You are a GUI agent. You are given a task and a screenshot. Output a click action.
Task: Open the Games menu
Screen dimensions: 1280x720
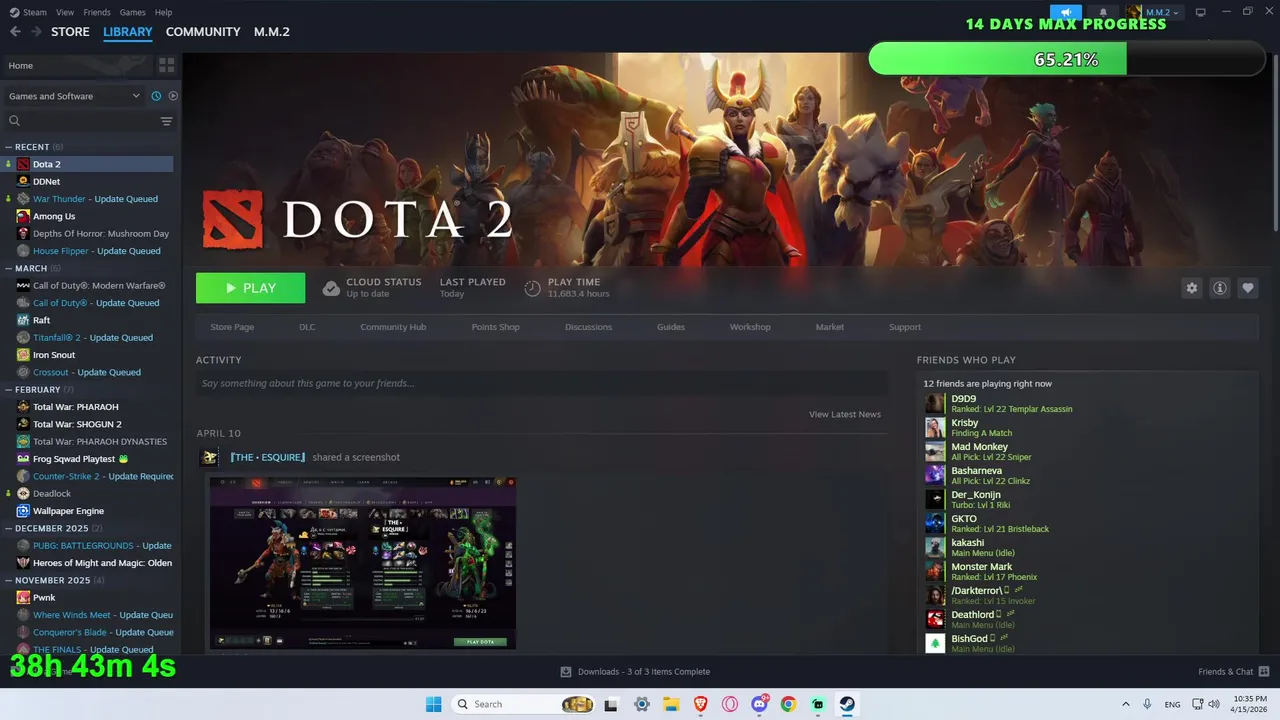[132, 12]
